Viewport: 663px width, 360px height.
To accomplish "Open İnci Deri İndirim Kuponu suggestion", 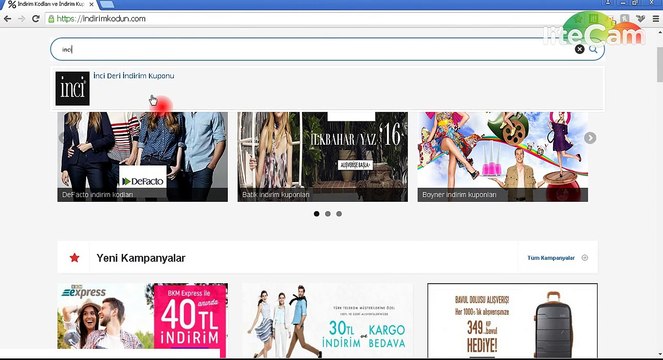I will (134, 76).
